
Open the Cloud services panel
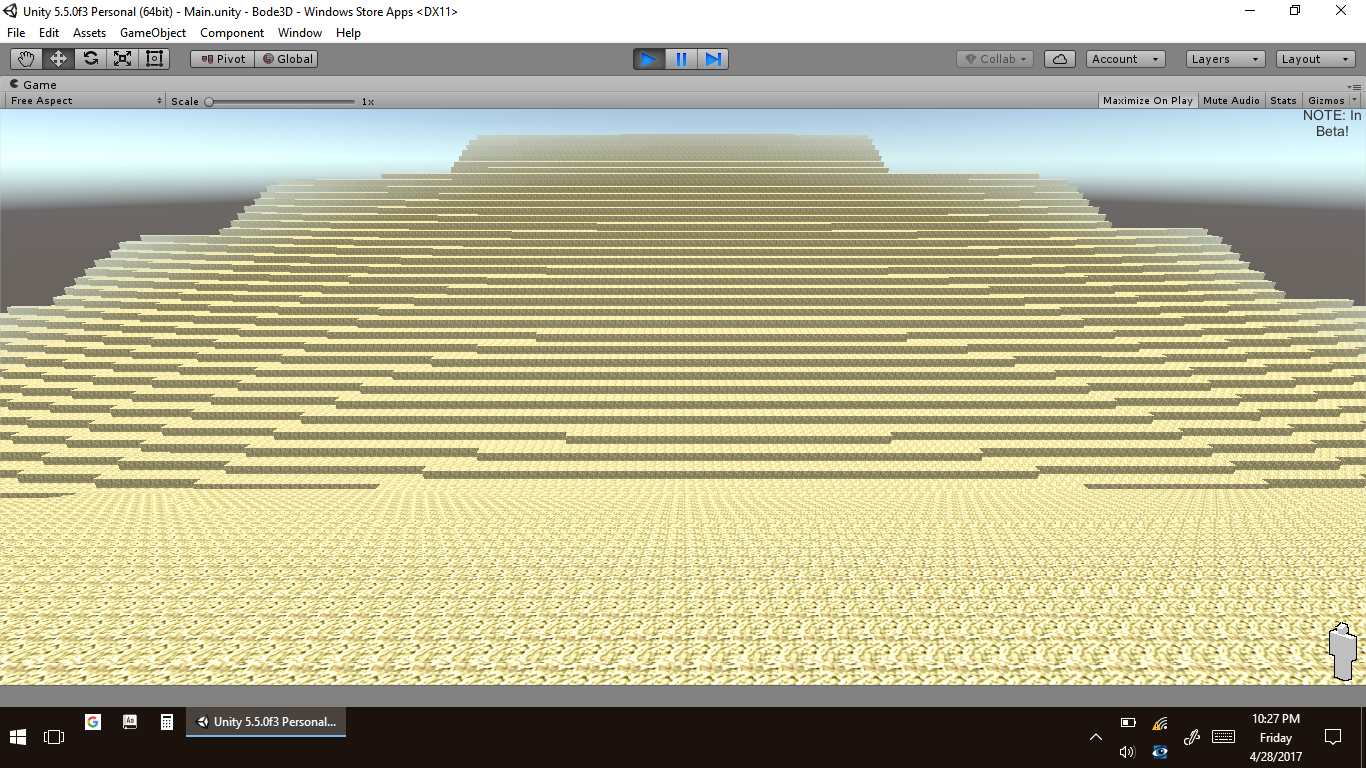click(1060, 59)
